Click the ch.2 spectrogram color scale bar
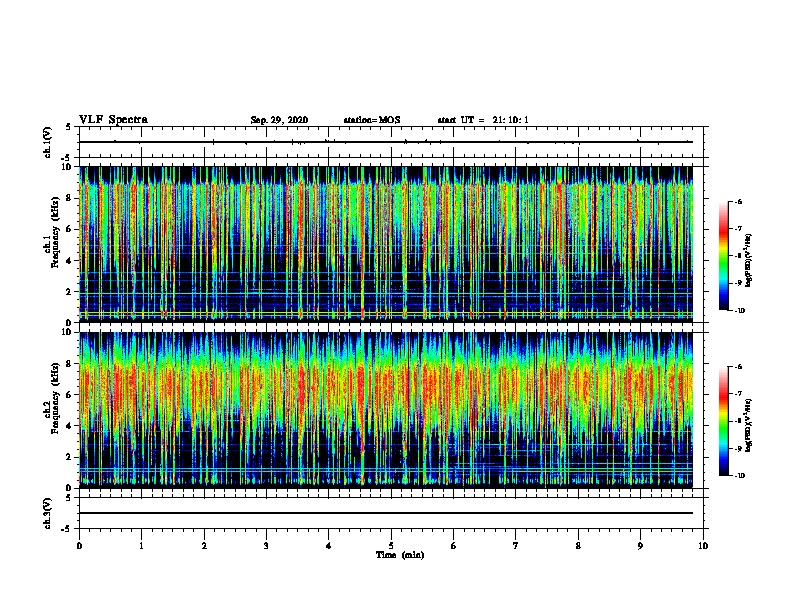Screen dimensions: 792x612 point(724,421)
